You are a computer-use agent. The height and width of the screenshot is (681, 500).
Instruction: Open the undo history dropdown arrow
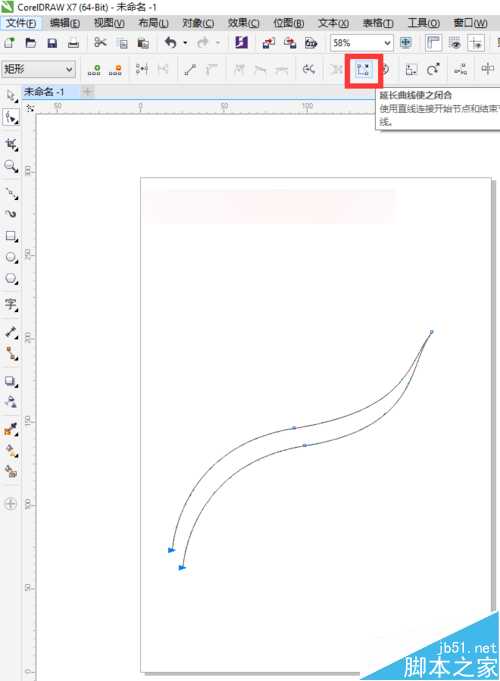coord(185,43)
